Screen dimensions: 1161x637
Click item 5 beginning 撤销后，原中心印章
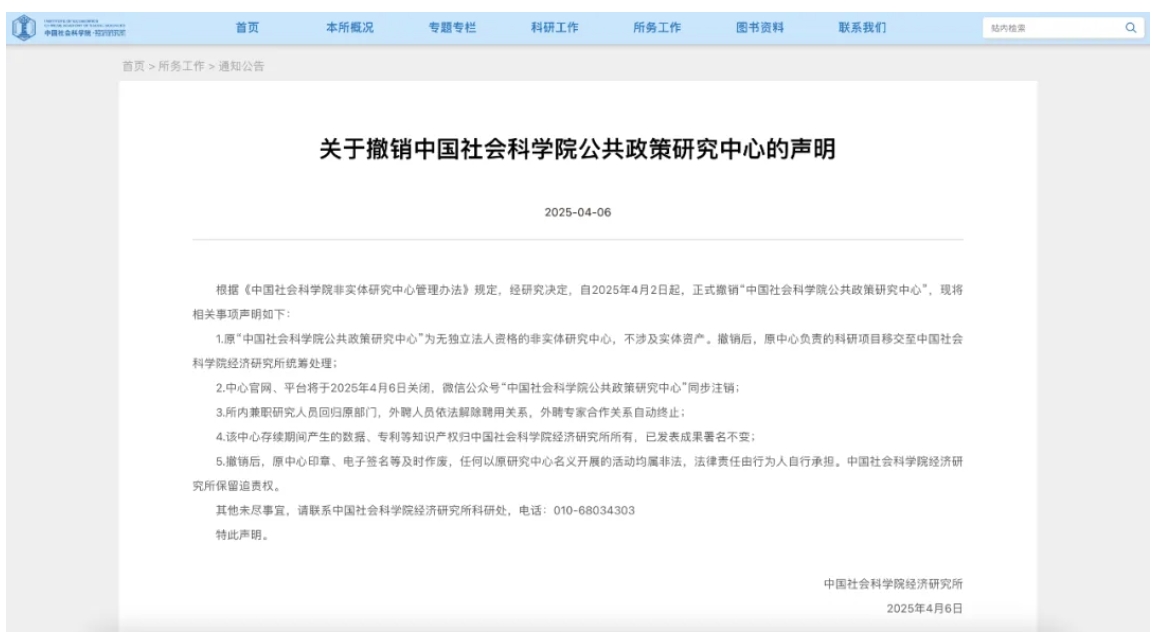(x=578, y=473)
